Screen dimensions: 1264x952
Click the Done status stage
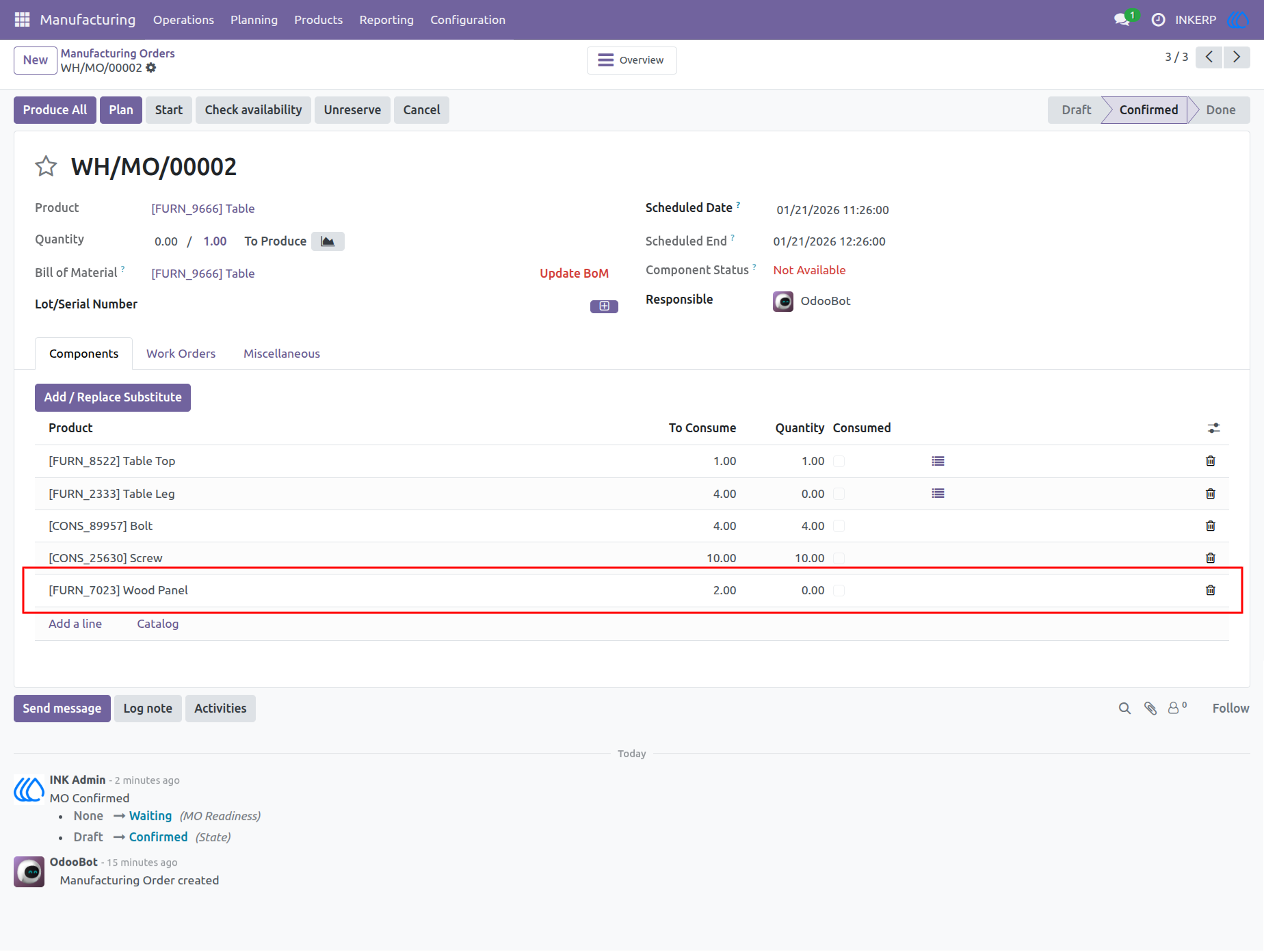1220,110
